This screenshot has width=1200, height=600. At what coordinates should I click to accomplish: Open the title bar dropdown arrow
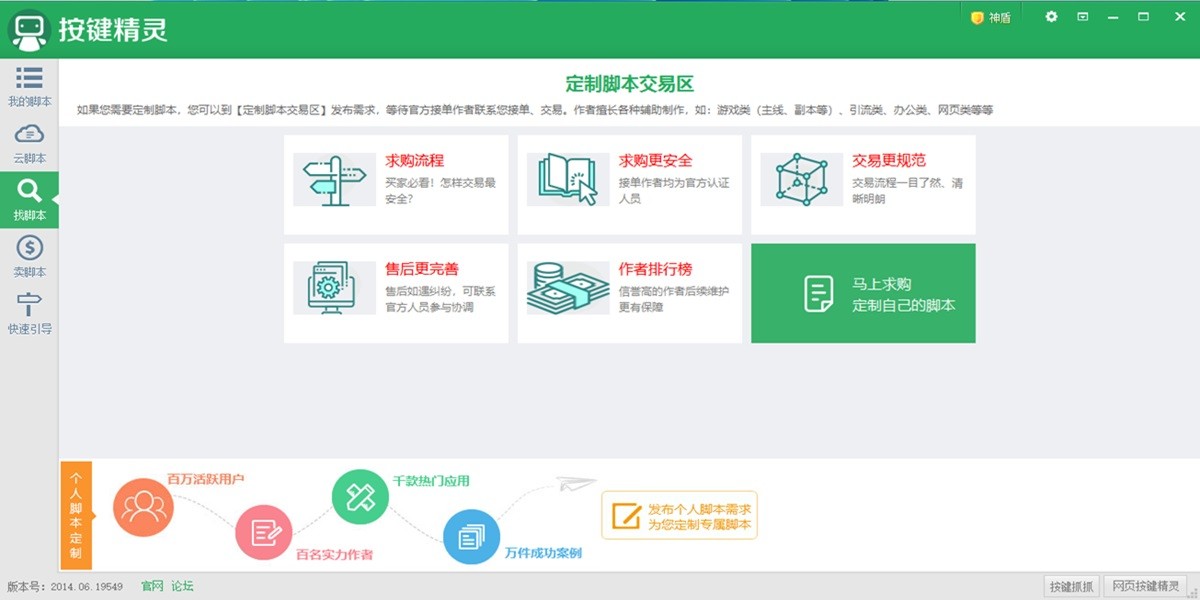coord(1083,17)
